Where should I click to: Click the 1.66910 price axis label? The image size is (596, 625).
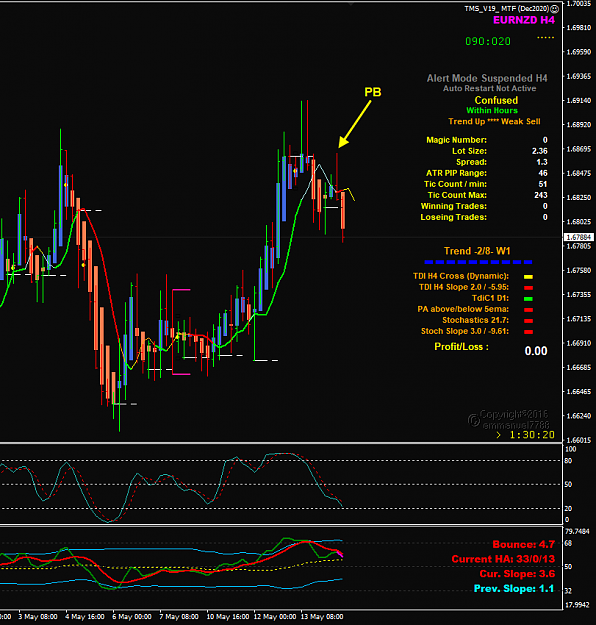pos(579,343)
